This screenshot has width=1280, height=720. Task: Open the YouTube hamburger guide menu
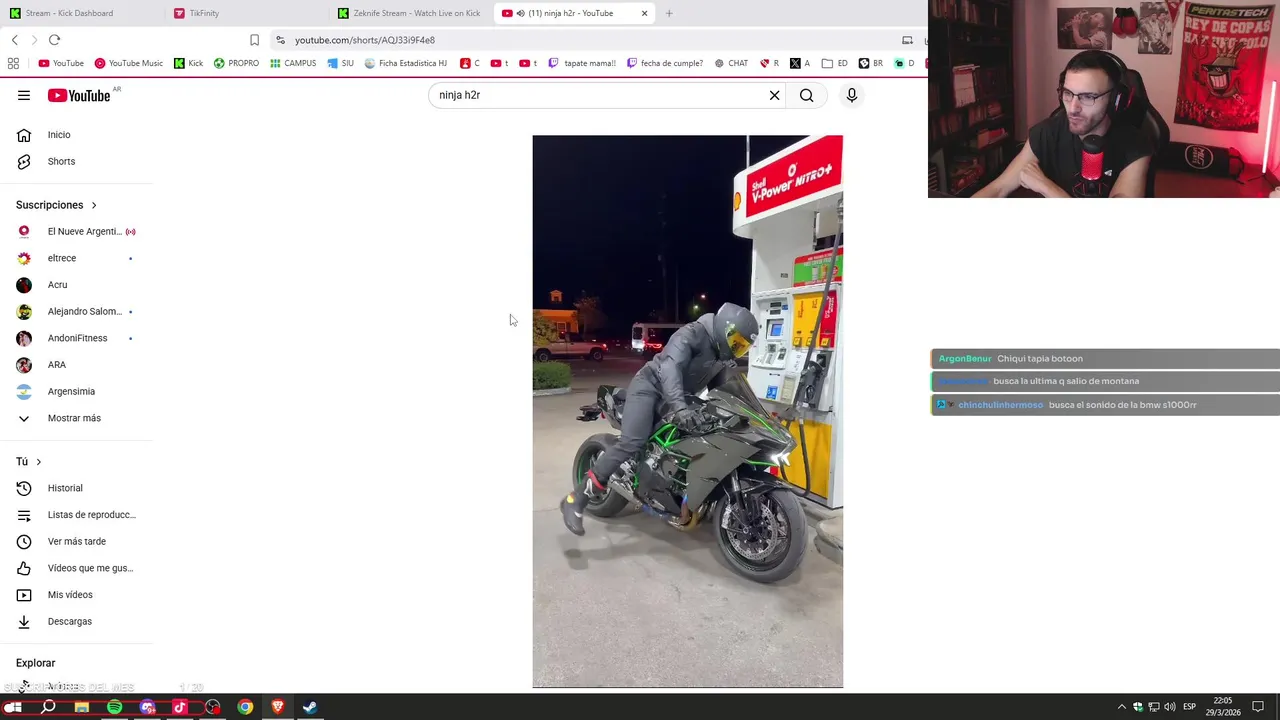(24, 95)
